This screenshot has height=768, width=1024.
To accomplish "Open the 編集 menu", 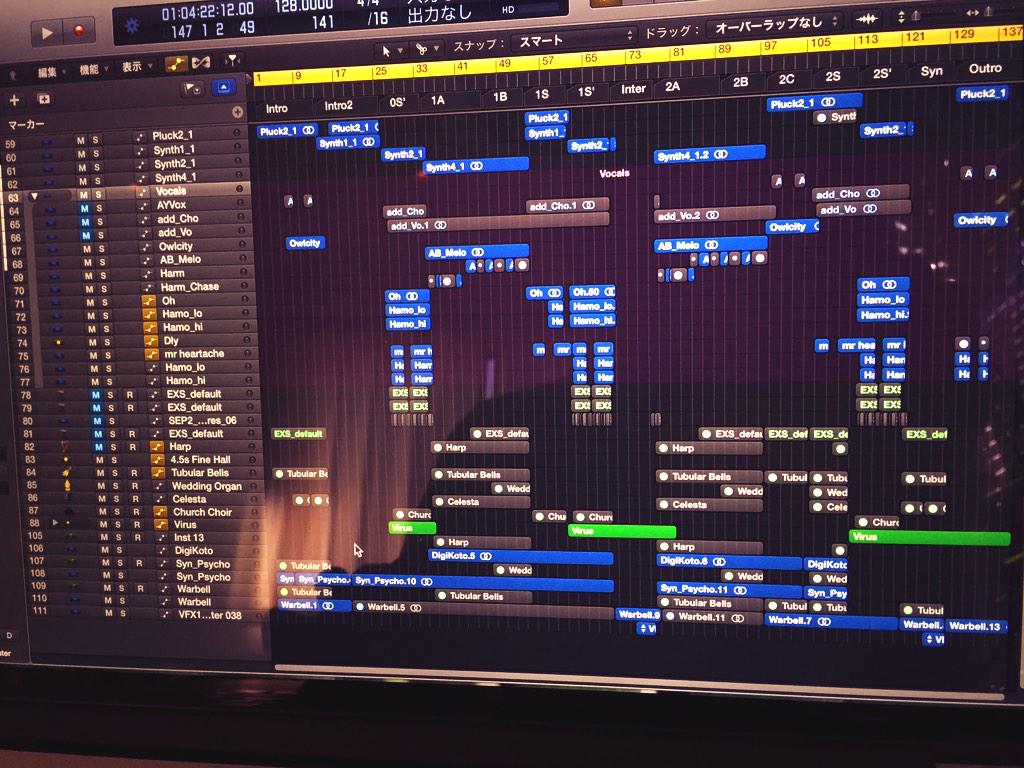I will click(x=50, y=72).
